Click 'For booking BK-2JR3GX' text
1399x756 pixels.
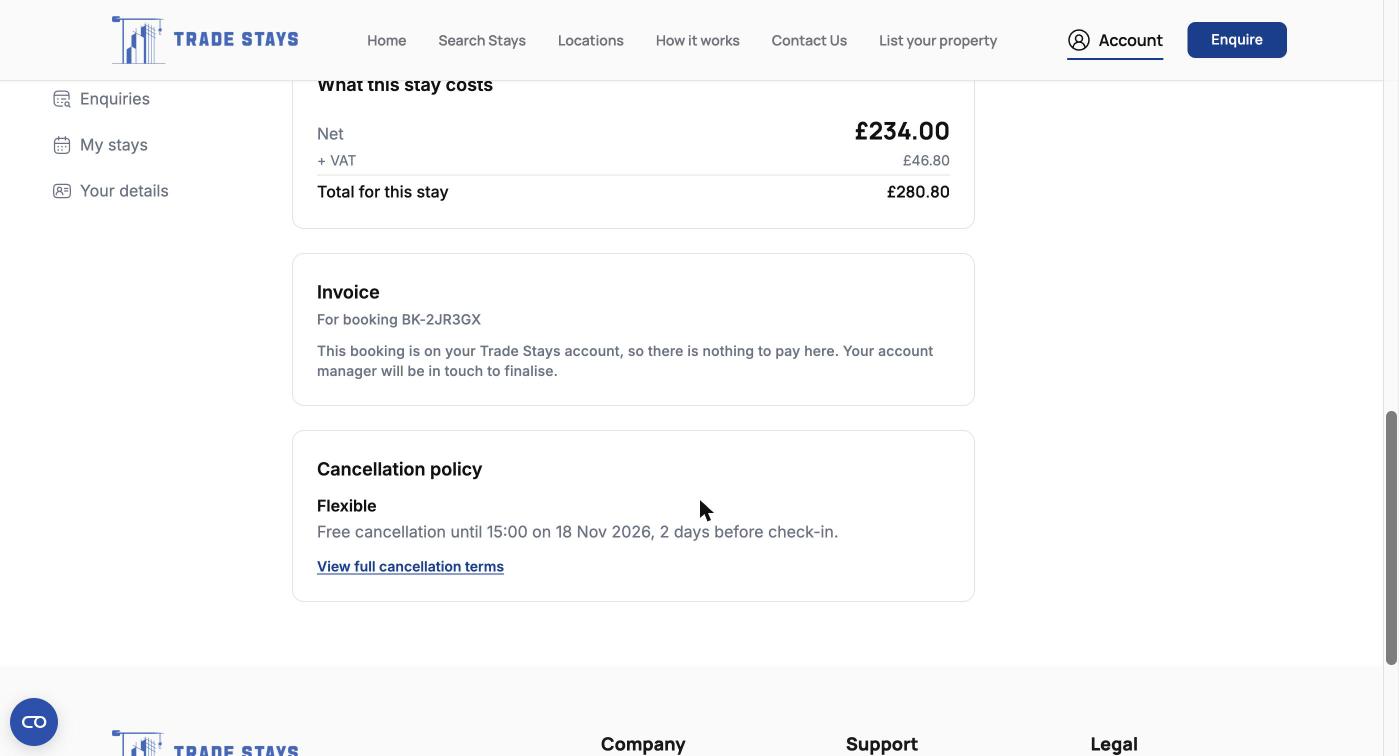point(399,320)
